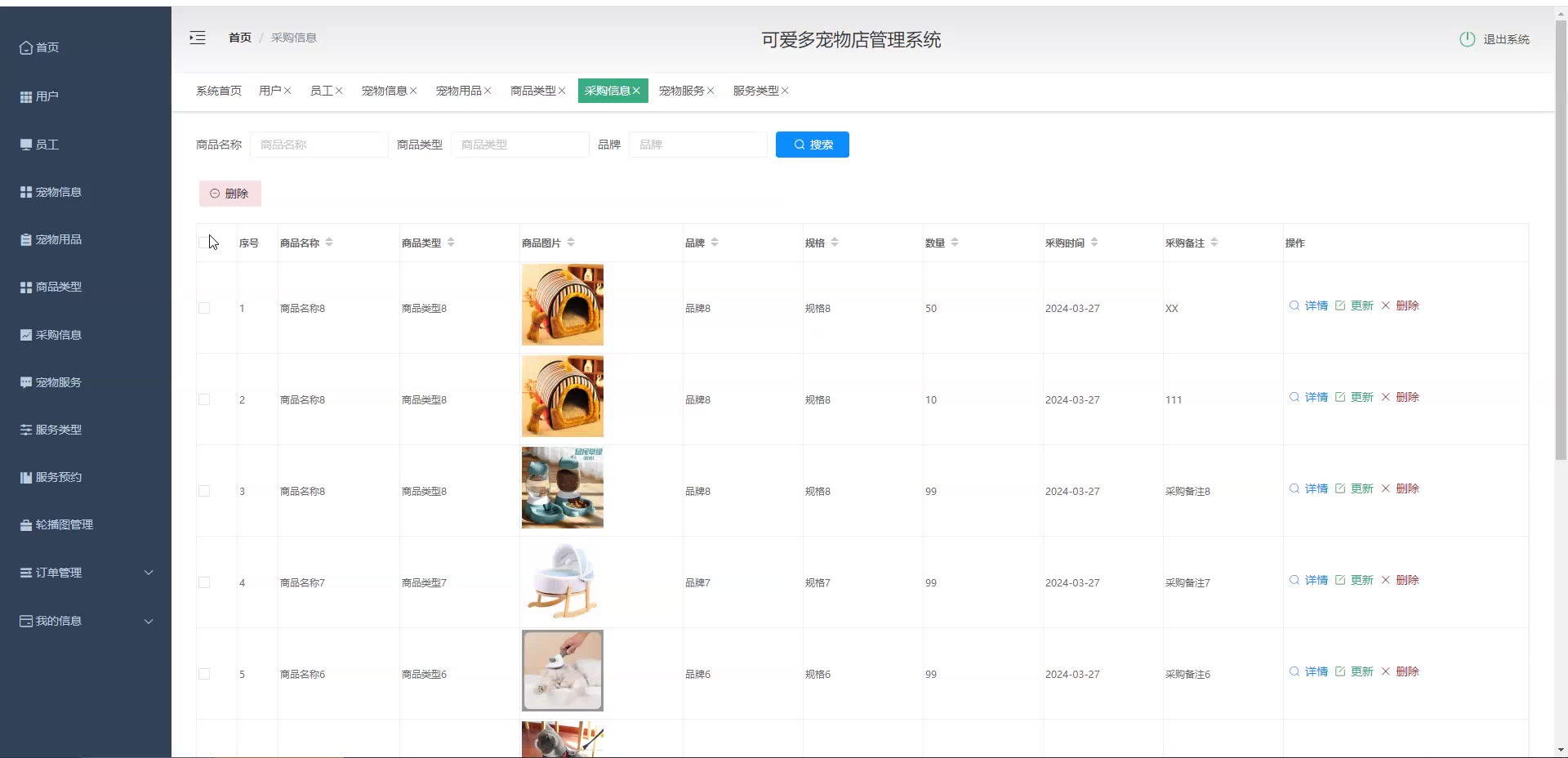
Task: Click 详情 for row 5
Action: click(1308, 671)
